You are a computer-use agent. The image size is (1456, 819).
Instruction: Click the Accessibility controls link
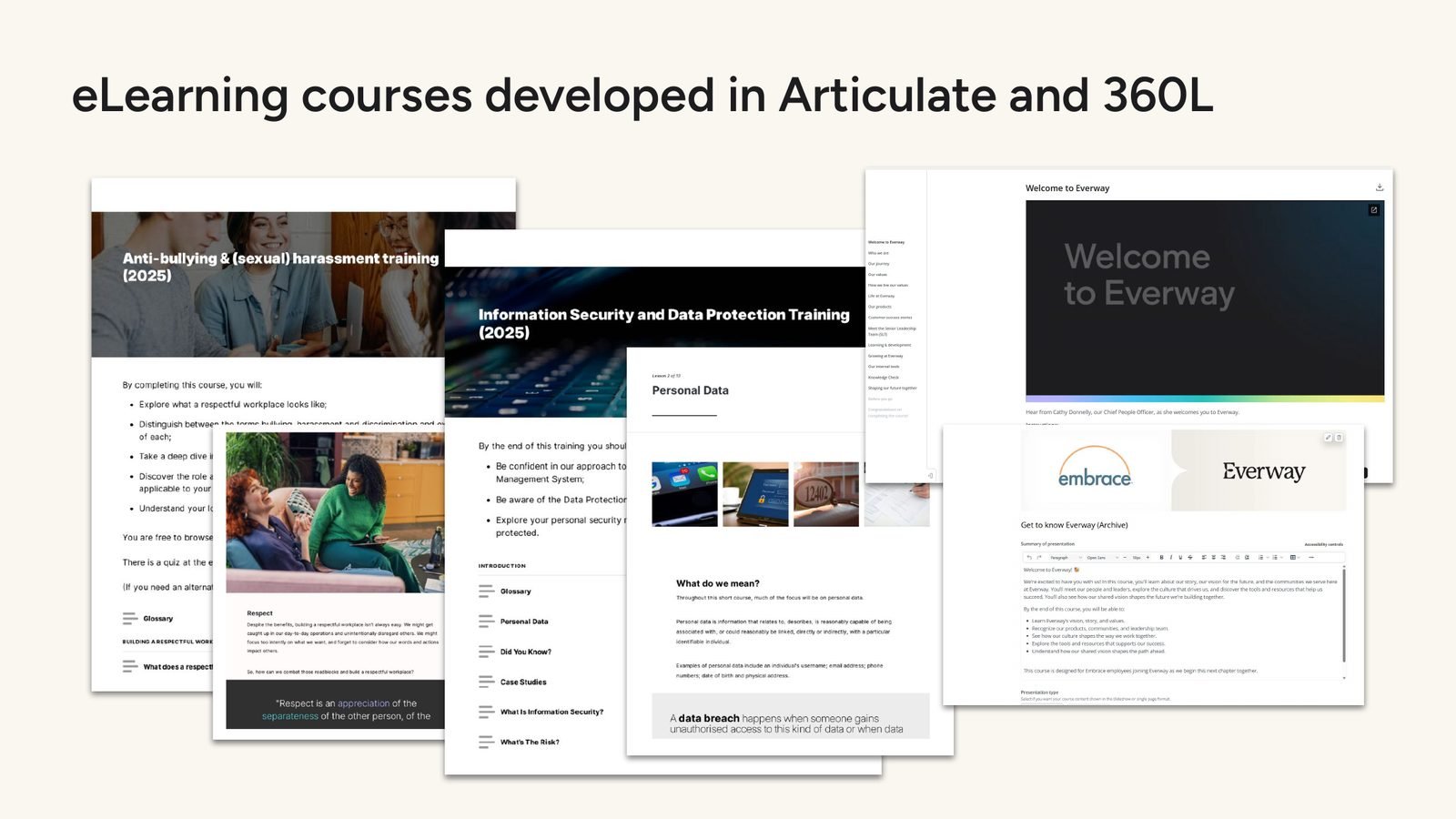tap(1324, 544)
